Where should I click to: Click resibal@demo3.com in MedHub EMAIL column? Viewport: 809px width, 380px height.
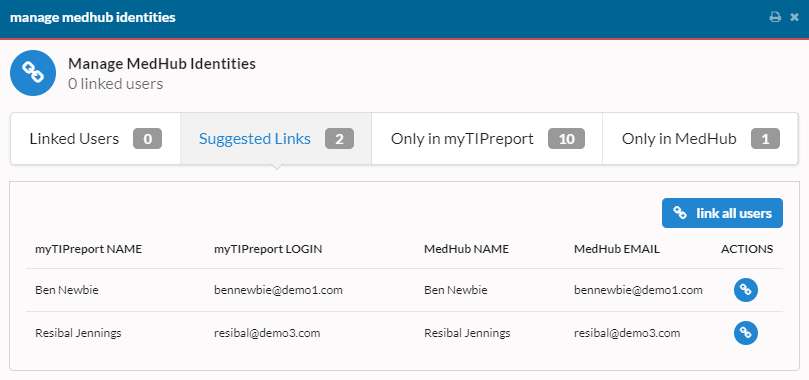pyautogui.click(x=627, y=333)
